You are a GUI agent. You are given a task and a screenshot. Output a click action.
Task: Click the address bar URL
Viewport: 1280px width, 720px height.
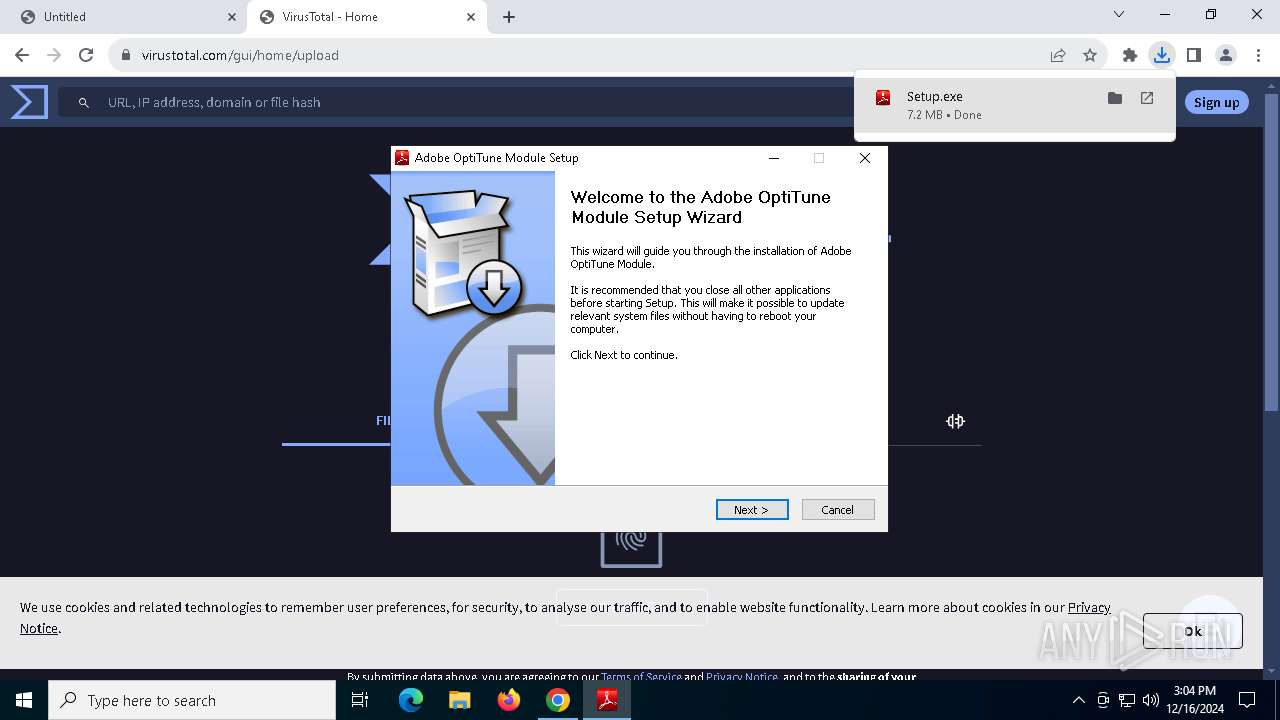point(240,55)
